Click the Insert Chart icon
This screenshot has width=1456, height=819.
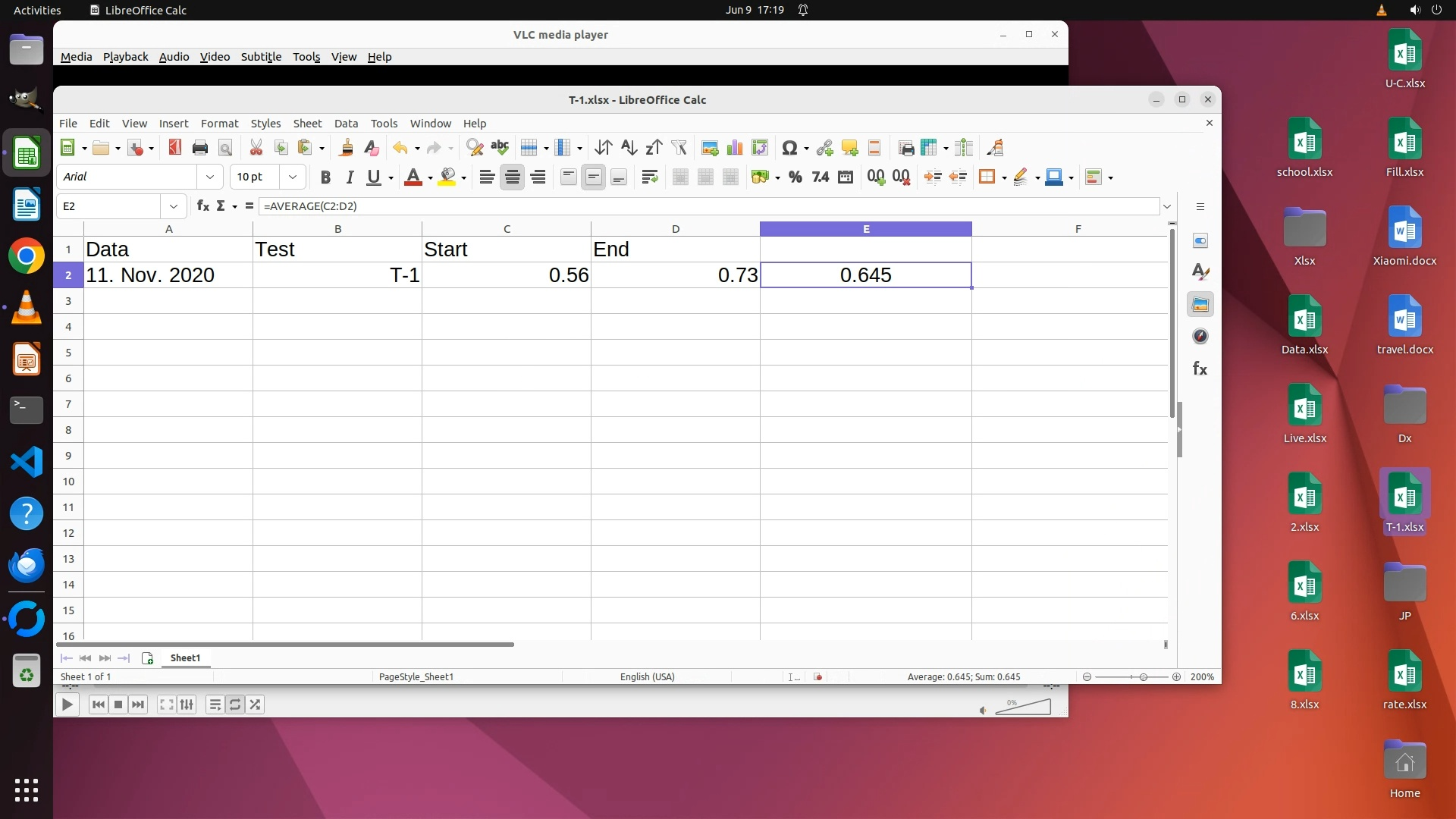pyautogui.click(x=734, y=148)
